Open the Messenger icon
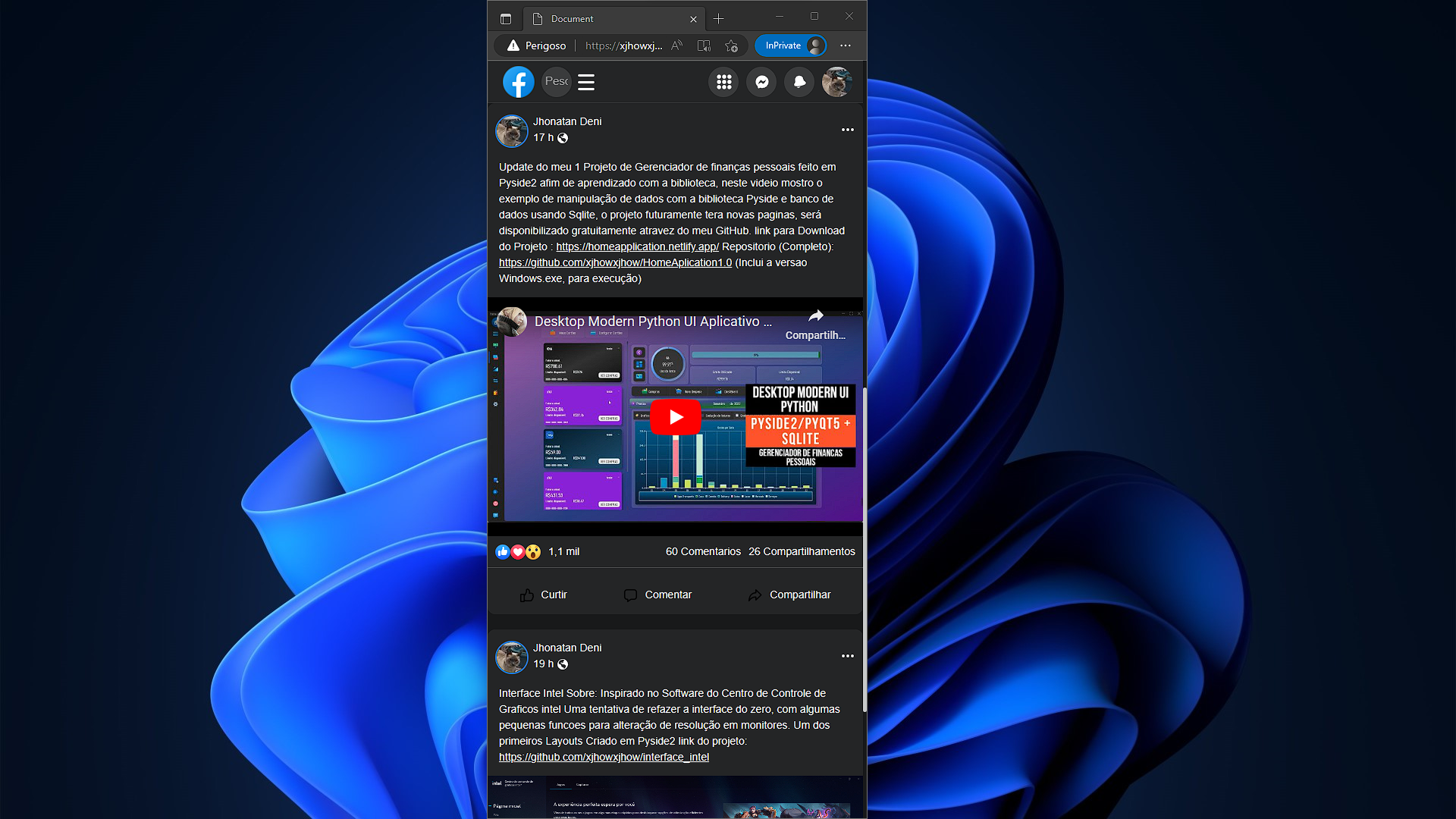This screenshot has width=1456, height=819. point(762,82)
